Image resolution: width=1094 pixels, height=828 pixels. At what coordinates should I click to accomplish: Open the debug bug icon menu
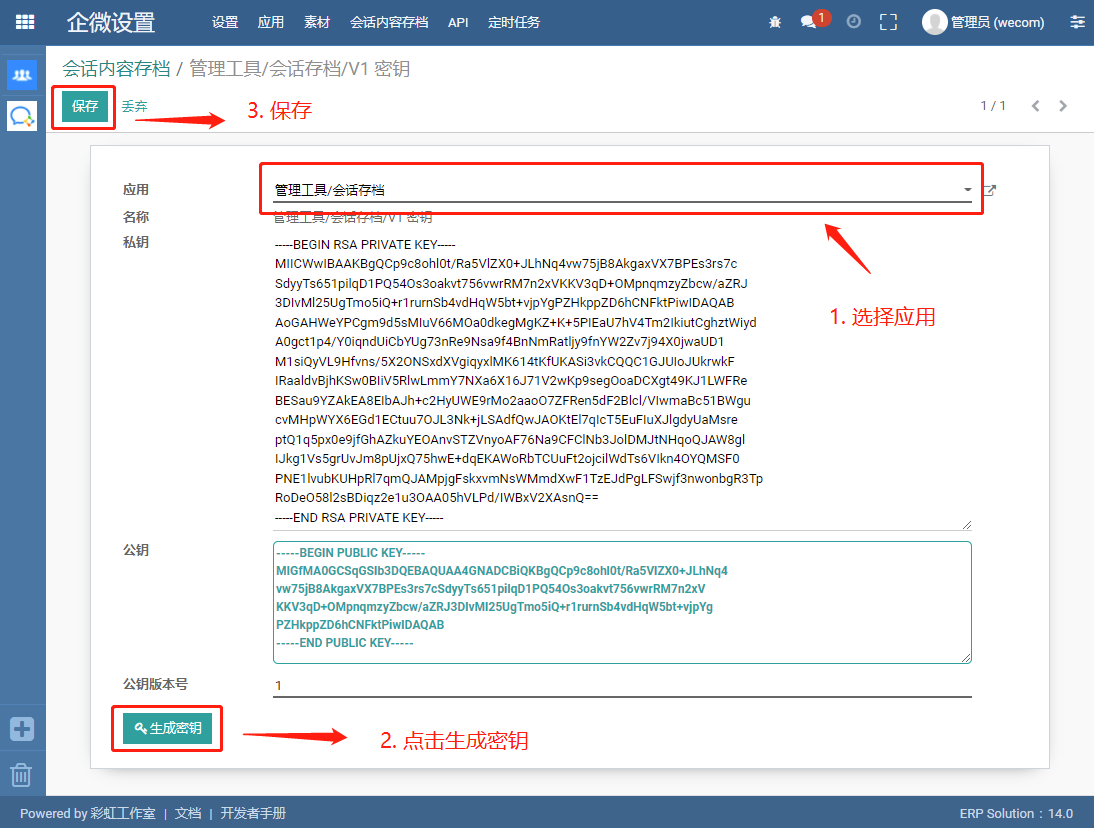[x=774, y=22]
